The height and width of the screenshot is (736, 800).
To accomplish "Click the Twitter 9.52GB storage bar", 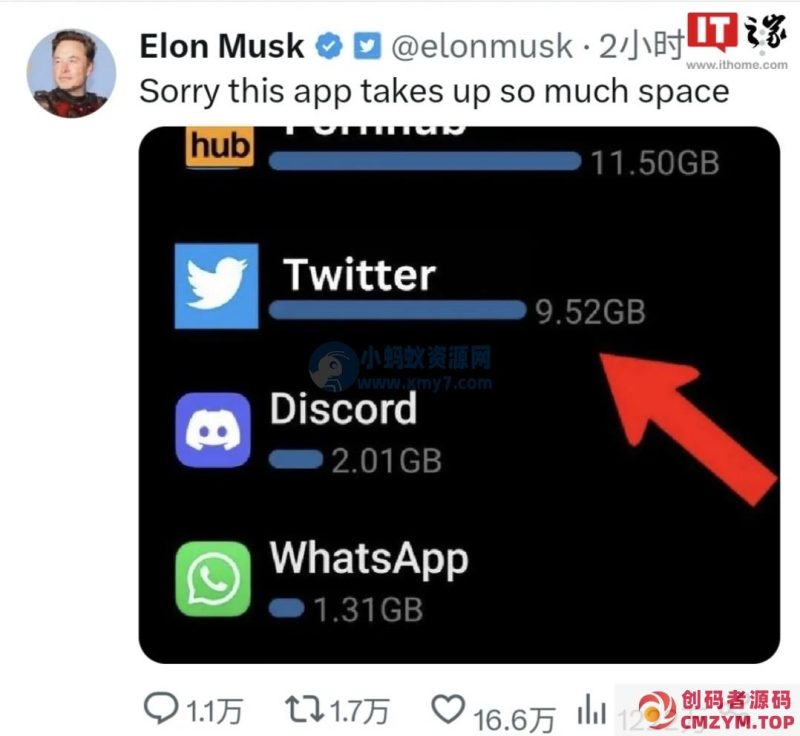I will pos(397,310).
